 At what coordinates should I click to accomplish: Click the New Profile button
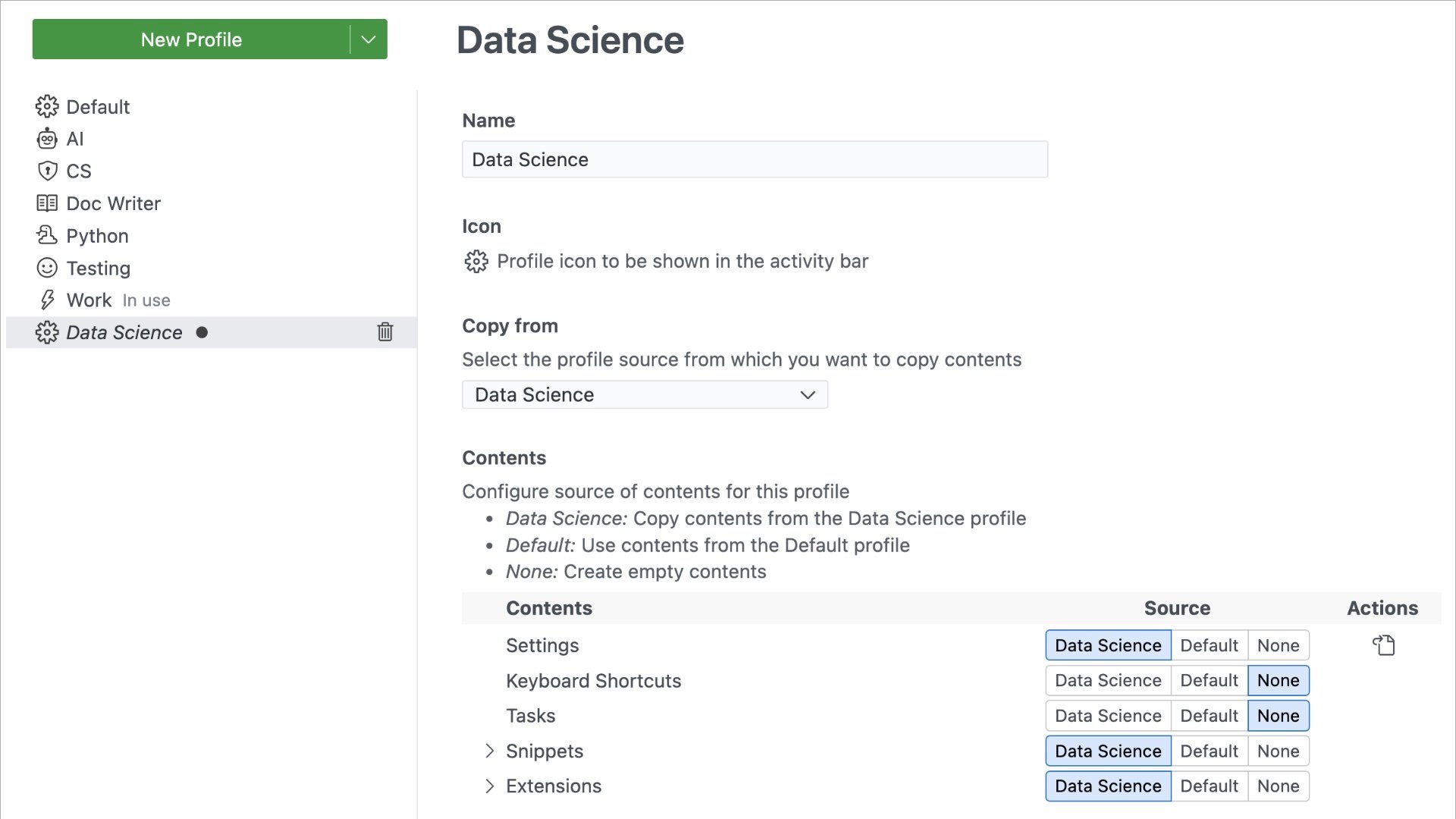(191, 39)
